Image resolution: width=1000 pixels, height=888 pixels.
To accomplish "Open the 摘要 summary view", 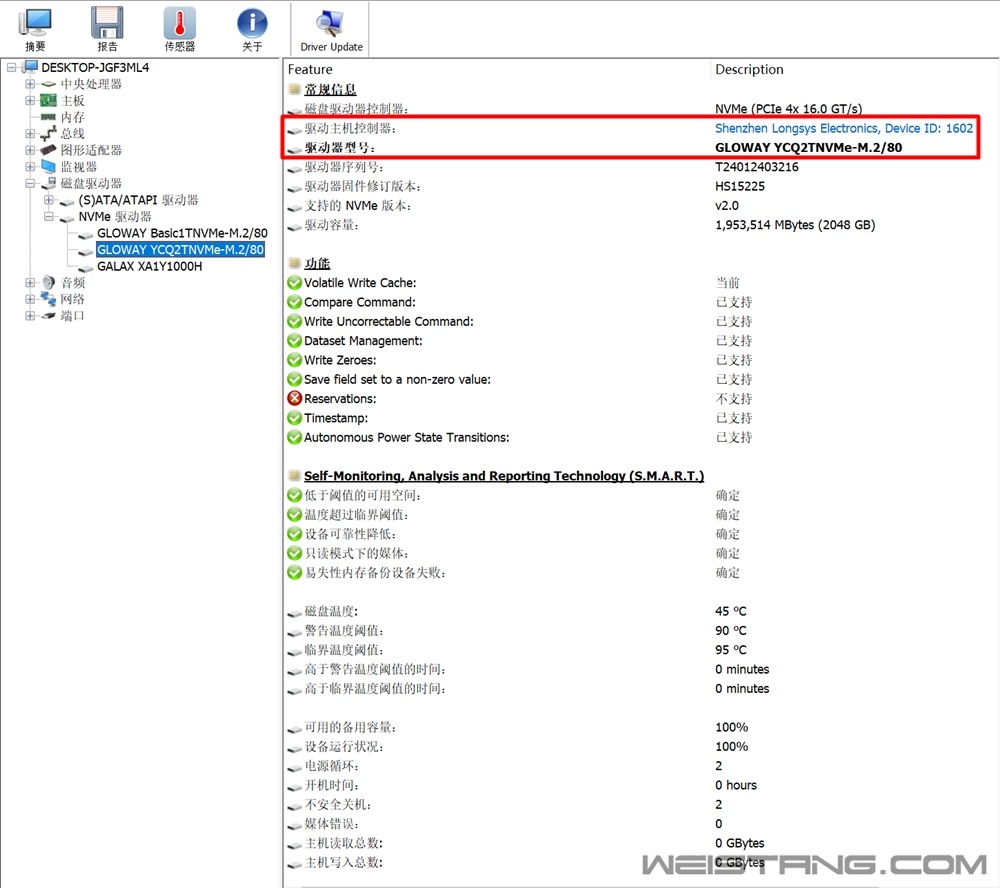I will click(x=35, y=29).
